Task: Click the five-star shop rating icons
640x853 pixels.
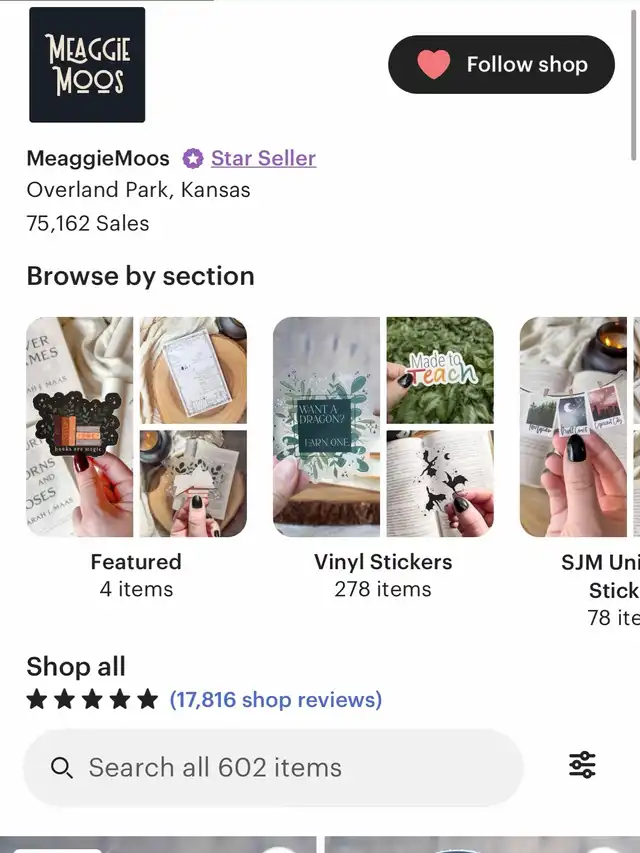Action: click(x=92, y=699)
